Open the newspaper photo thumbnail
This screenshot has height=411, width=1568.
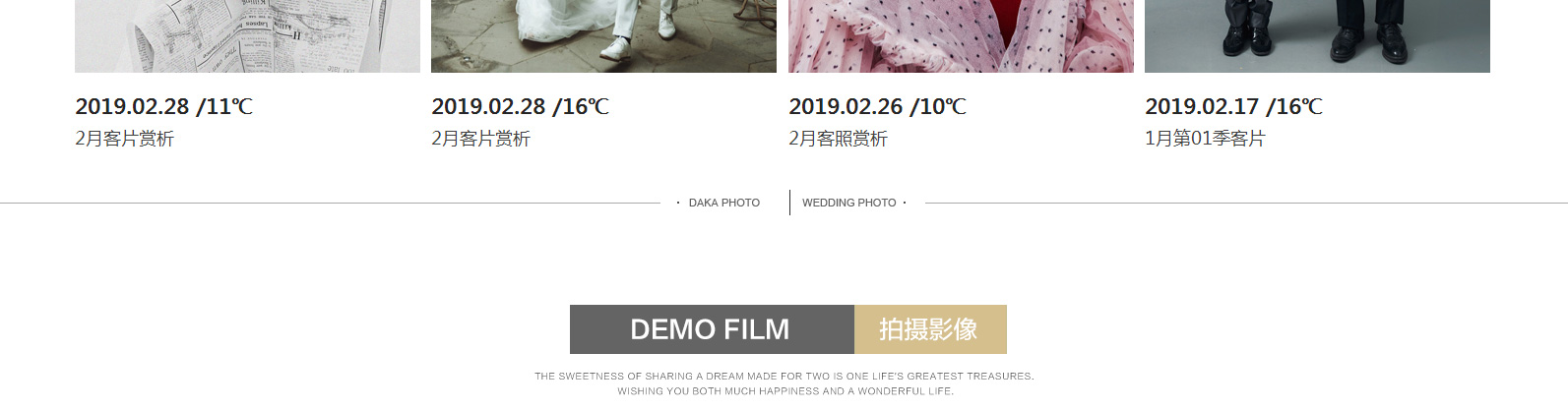pyautogui.click(x=247, y=35)
